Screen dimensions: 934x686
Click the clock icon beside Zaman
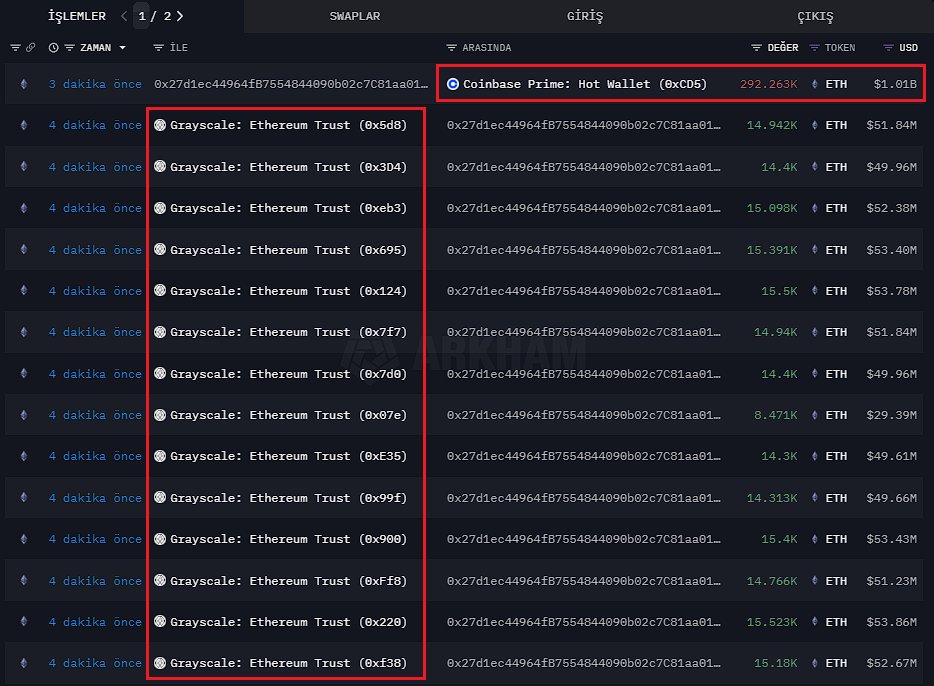[54, 48]
